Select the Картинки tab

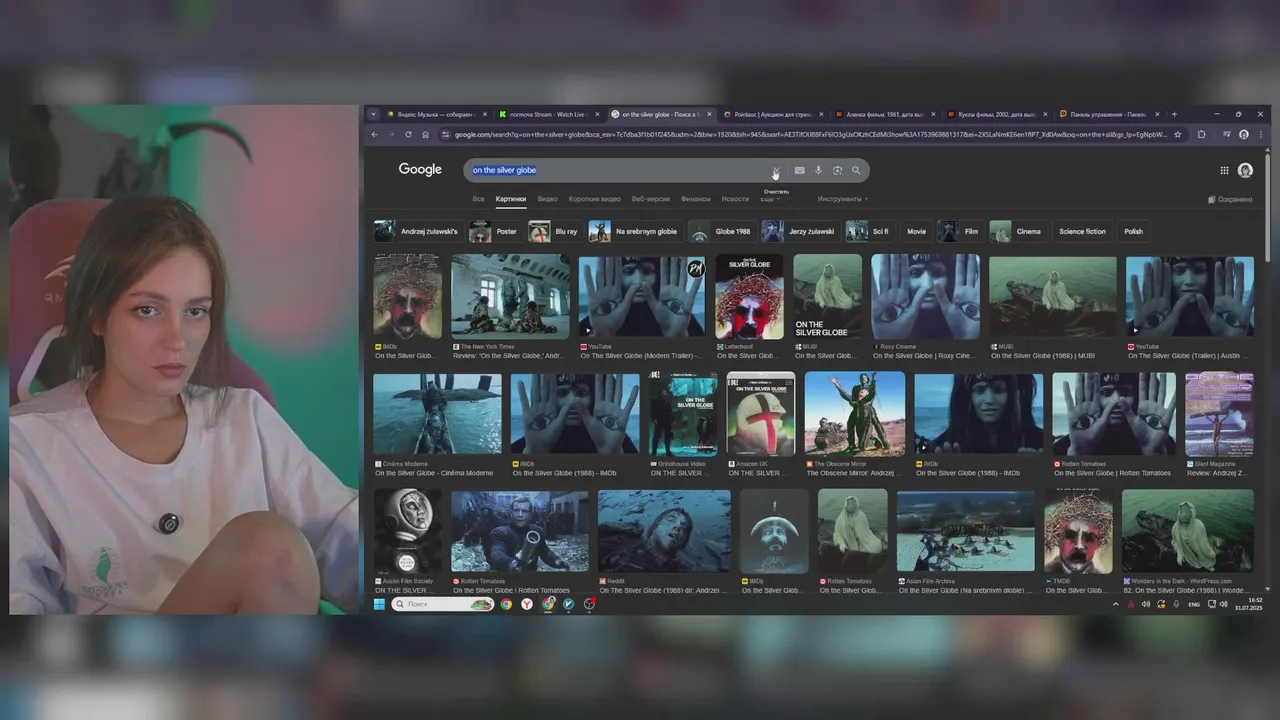(x=510, y=199)
